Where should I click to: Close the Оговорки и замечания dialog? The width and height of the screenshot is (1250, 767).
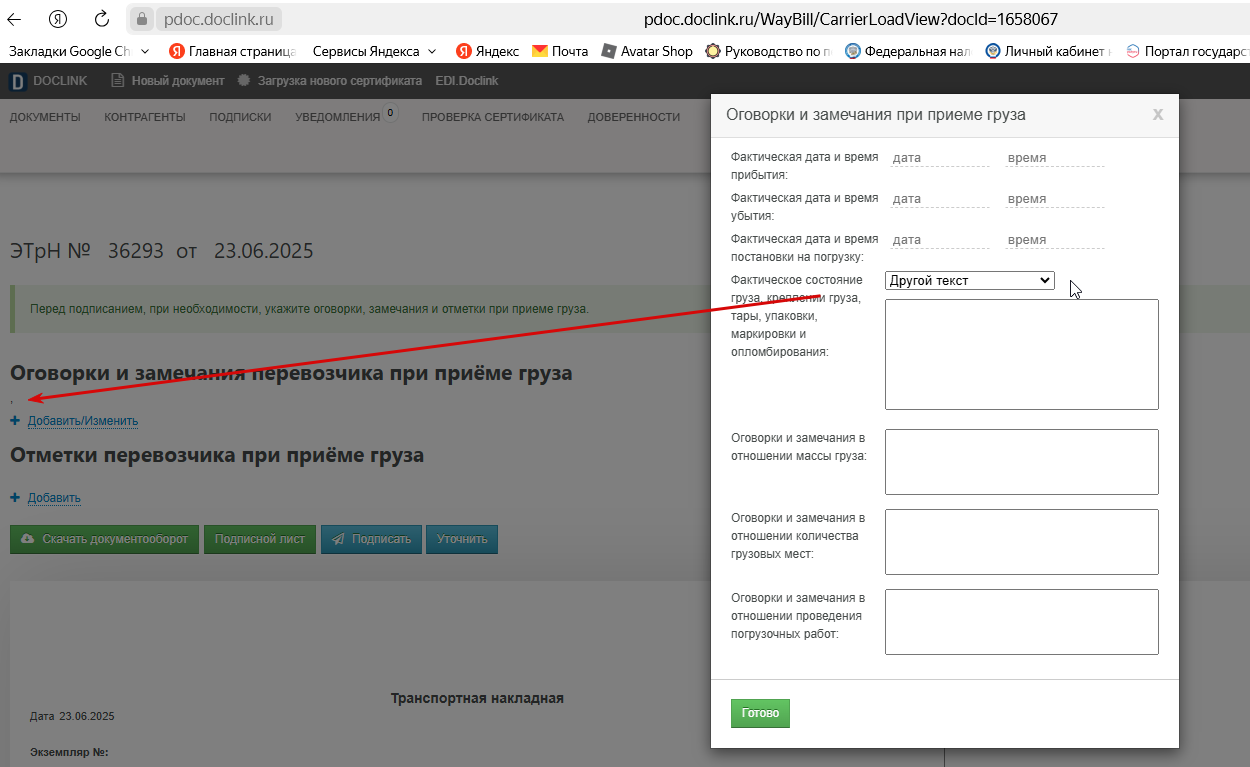point(1158,114)
